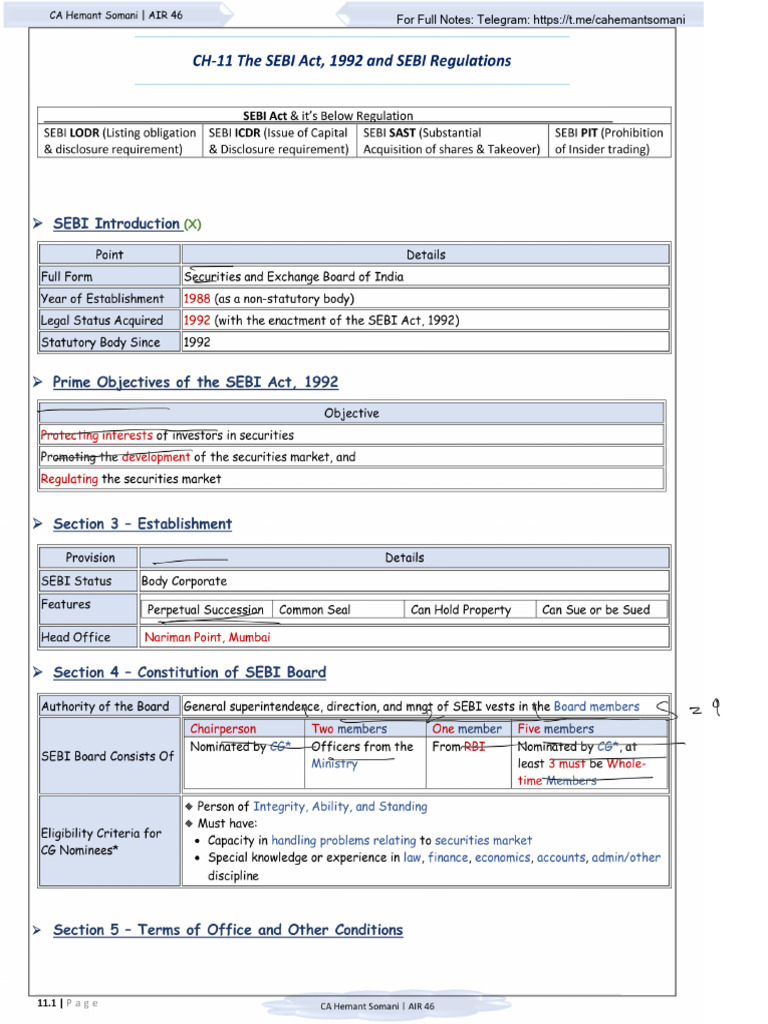Click the chapter title 'CH-11 The SEBI Act, 1992 and SEBI Regulations'
This screenshot has width=768, height=1024.
351,61
